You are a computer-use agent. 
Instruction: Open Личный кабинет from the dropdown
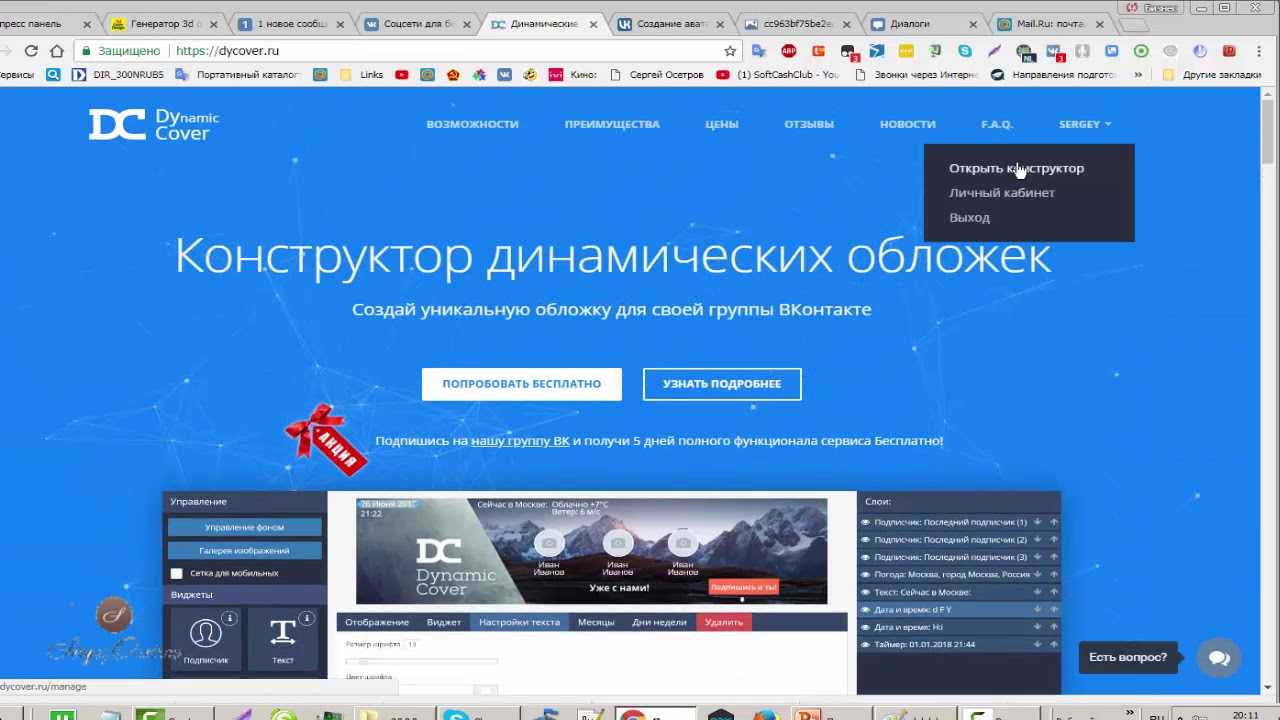click(1002, 193)
